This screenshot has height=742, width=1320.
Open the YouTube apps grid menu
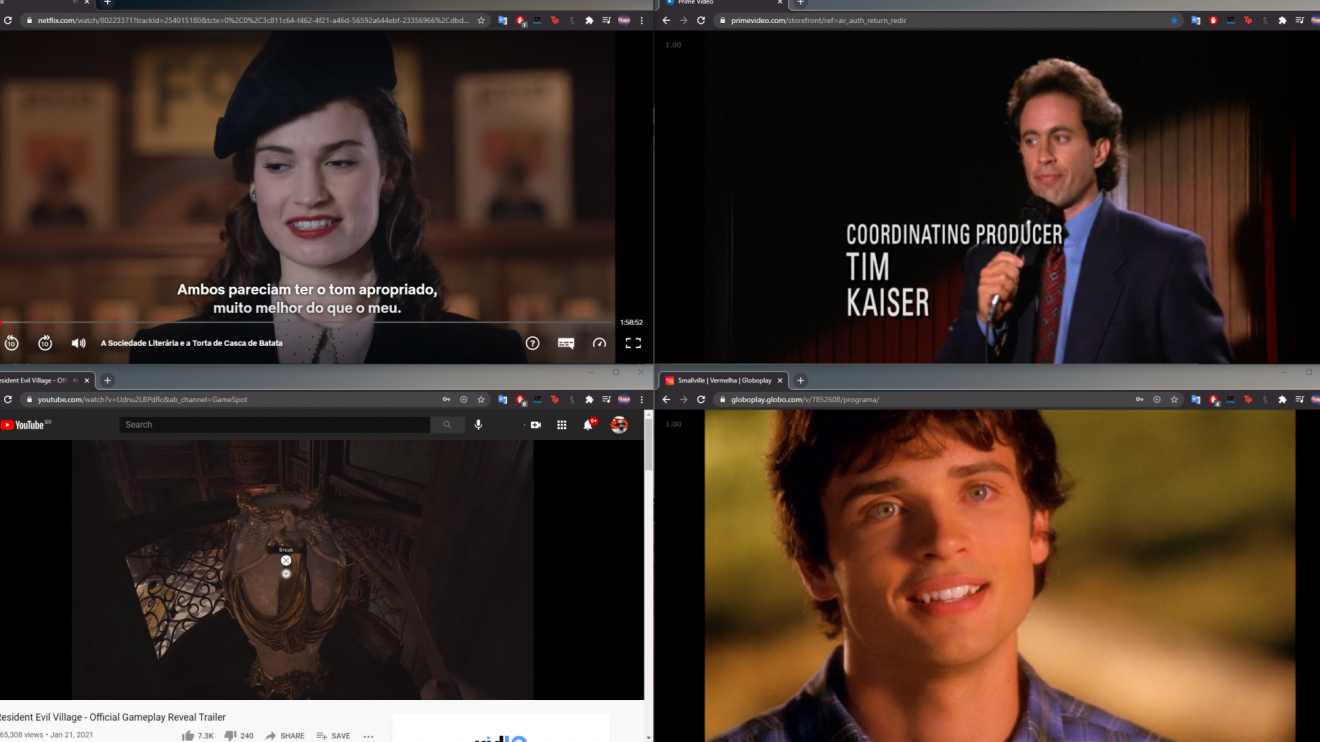pos(562,425)
